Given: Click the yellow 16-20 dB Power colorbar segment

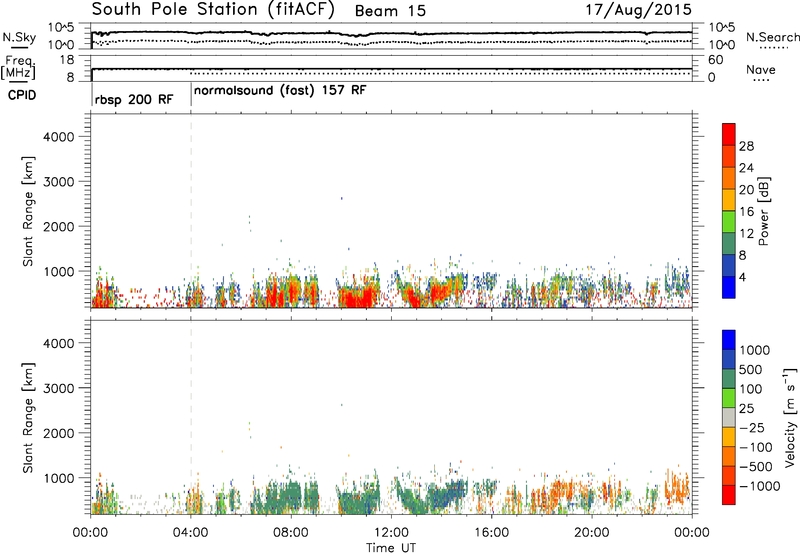Looking at the screenshot, I should click(x=729, y=200).
